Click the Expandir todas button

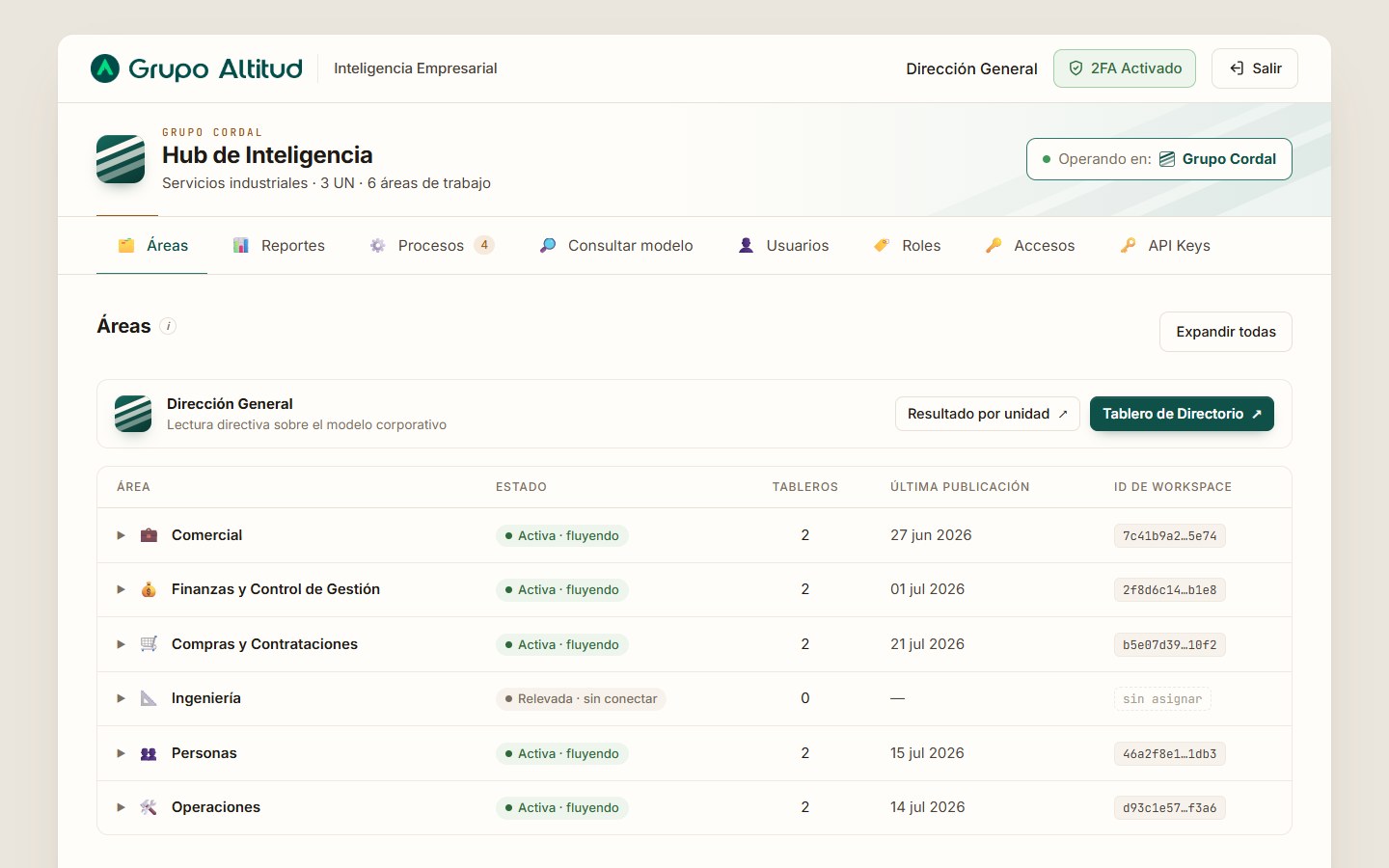point(1225,332)
